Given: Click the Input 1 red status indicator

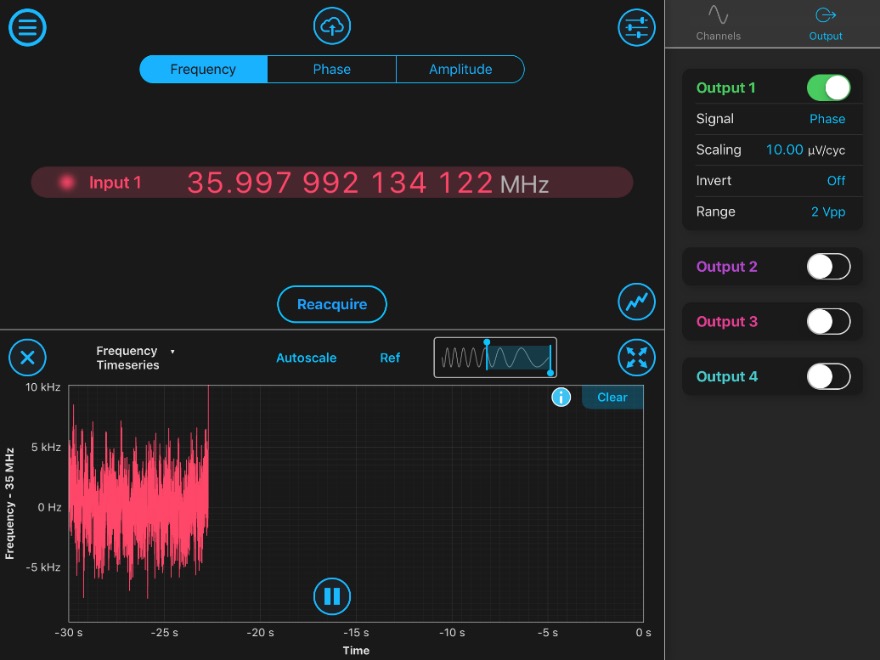Looking at the screenshot, I should pyautogui.click(x=67, y=182).
